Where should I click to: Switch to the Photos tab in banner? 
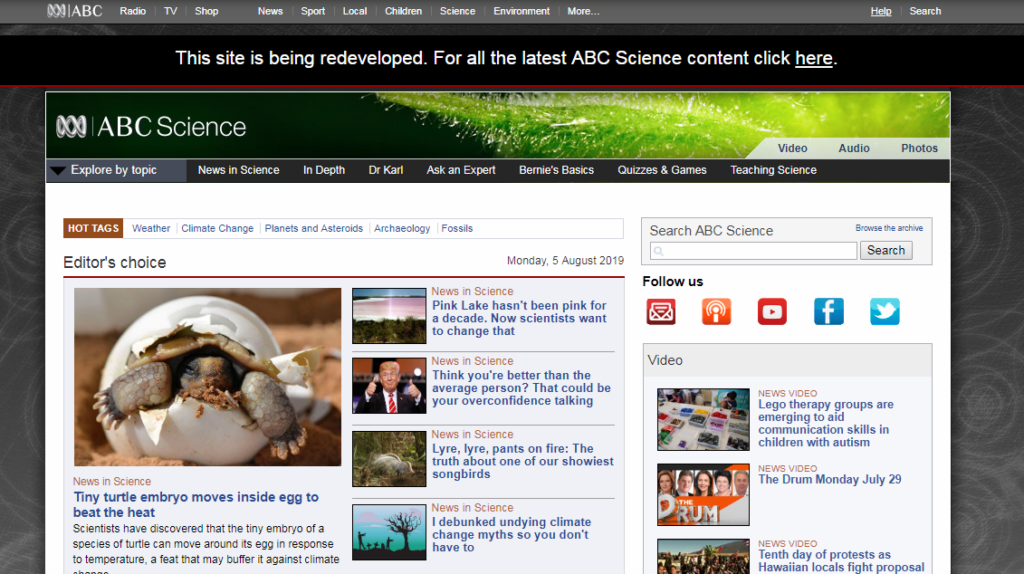click(x=920, y=148)
